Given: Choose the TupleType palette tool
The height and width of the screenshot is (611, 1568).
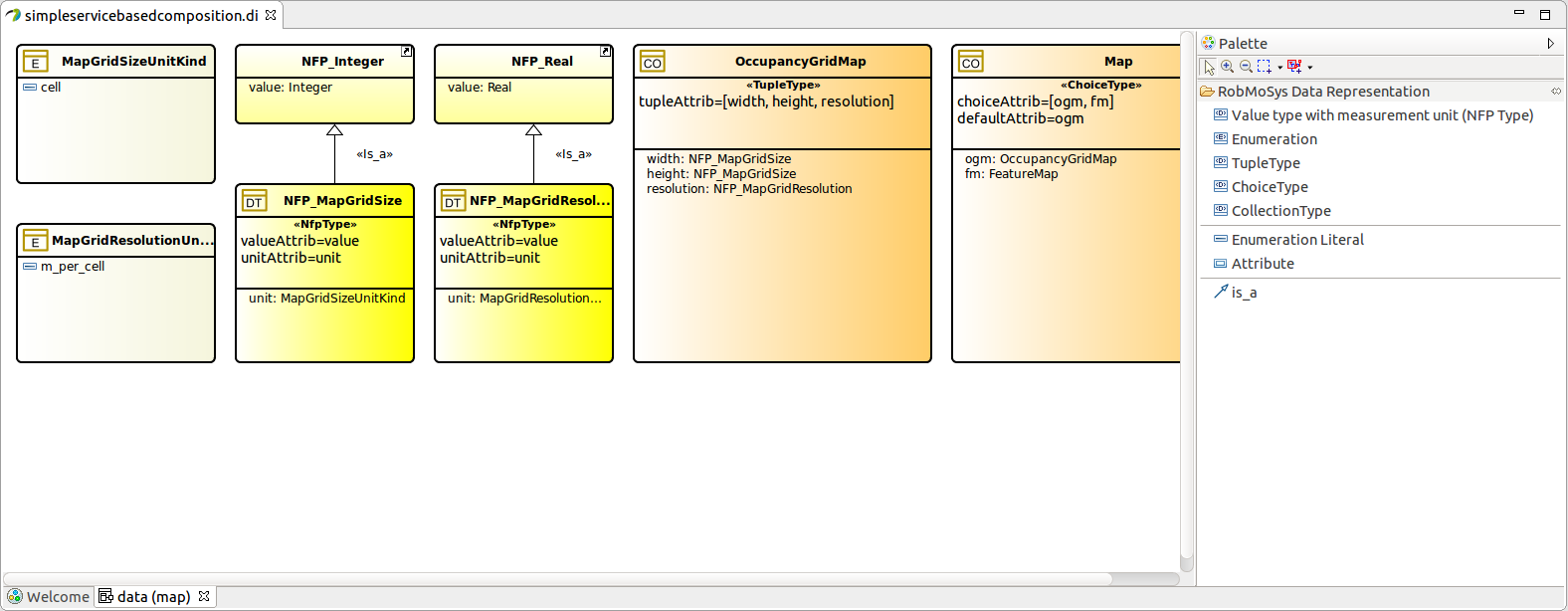Looking at the screenshot, I should click(1265, 163).
